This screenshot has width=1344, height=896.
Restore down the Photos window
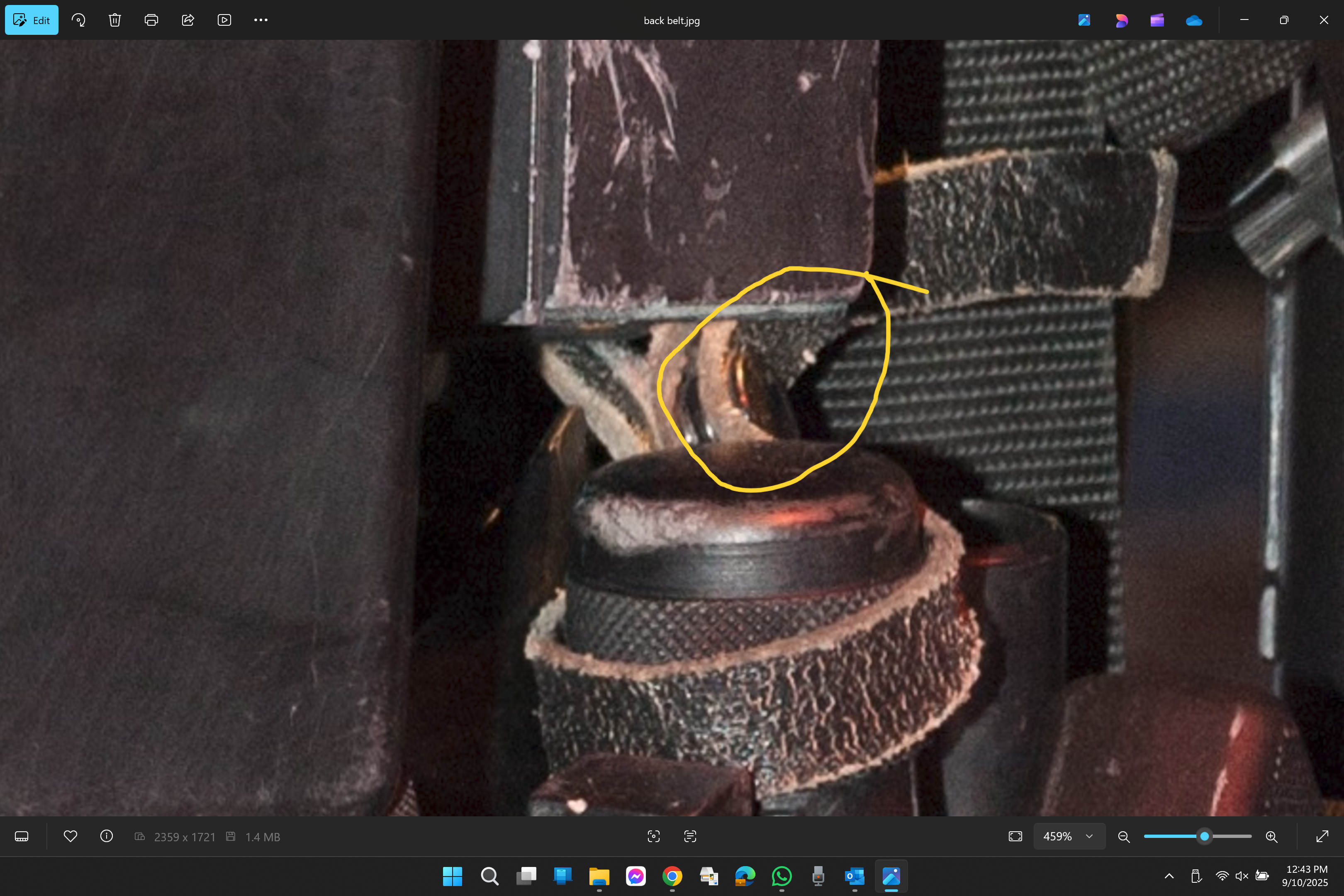pos(1284,20)
